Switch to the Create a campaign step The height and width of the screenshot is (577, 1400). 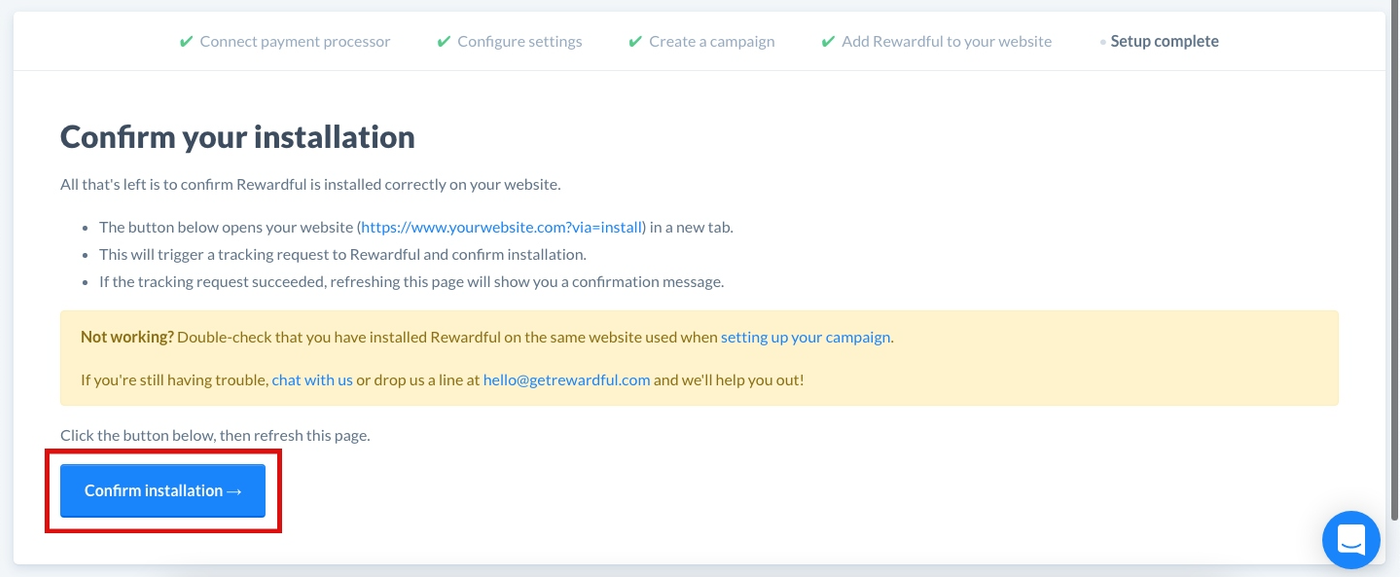(711, 42)
